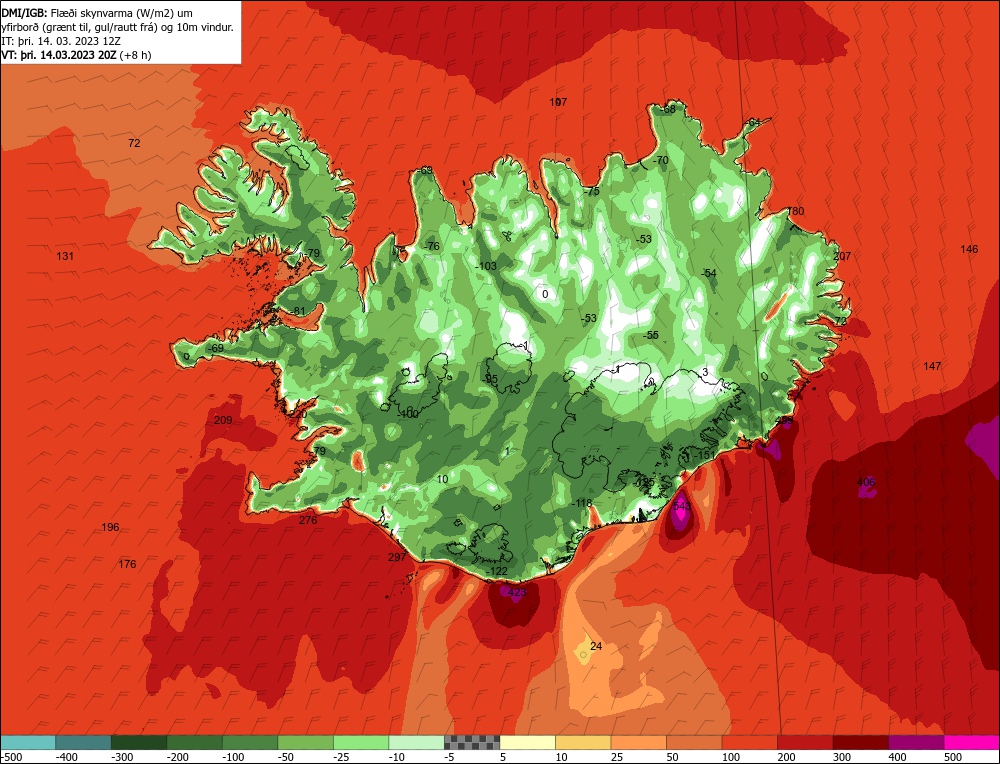Click the value -103 over land

point(486,266)
